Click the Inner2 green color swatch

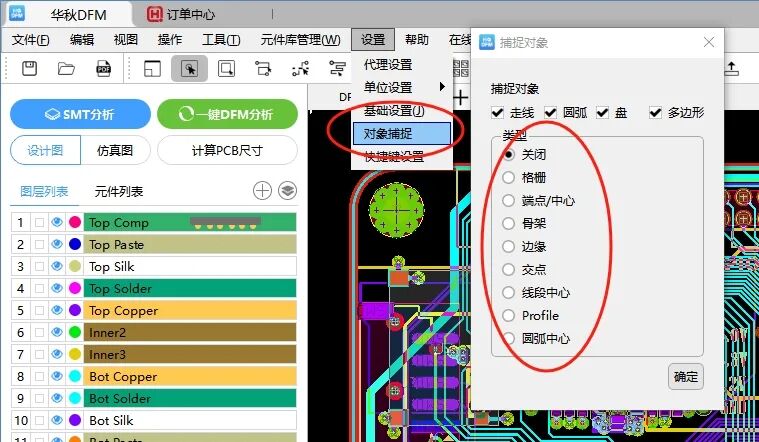(x=75, y=332)
